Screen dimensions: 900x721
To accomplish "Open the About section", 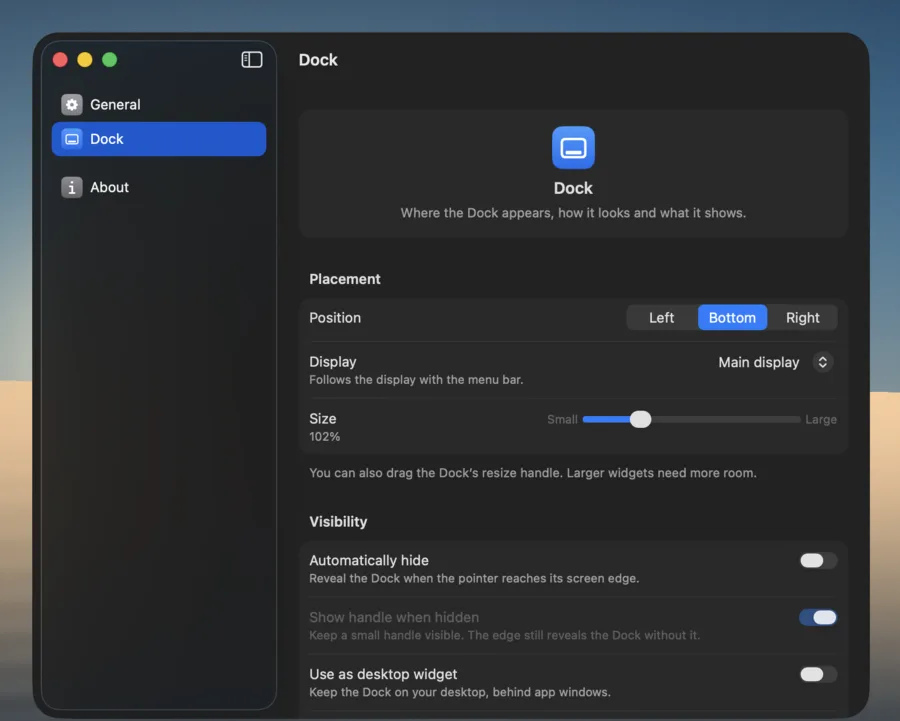I will [x=158, y=187].
